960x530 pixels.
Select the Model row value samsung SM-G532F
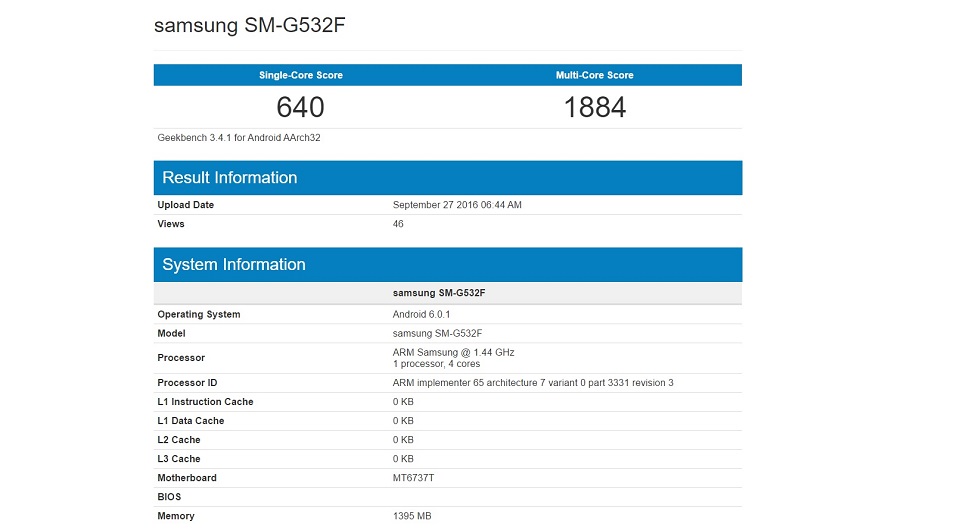[x=437, y=334]
